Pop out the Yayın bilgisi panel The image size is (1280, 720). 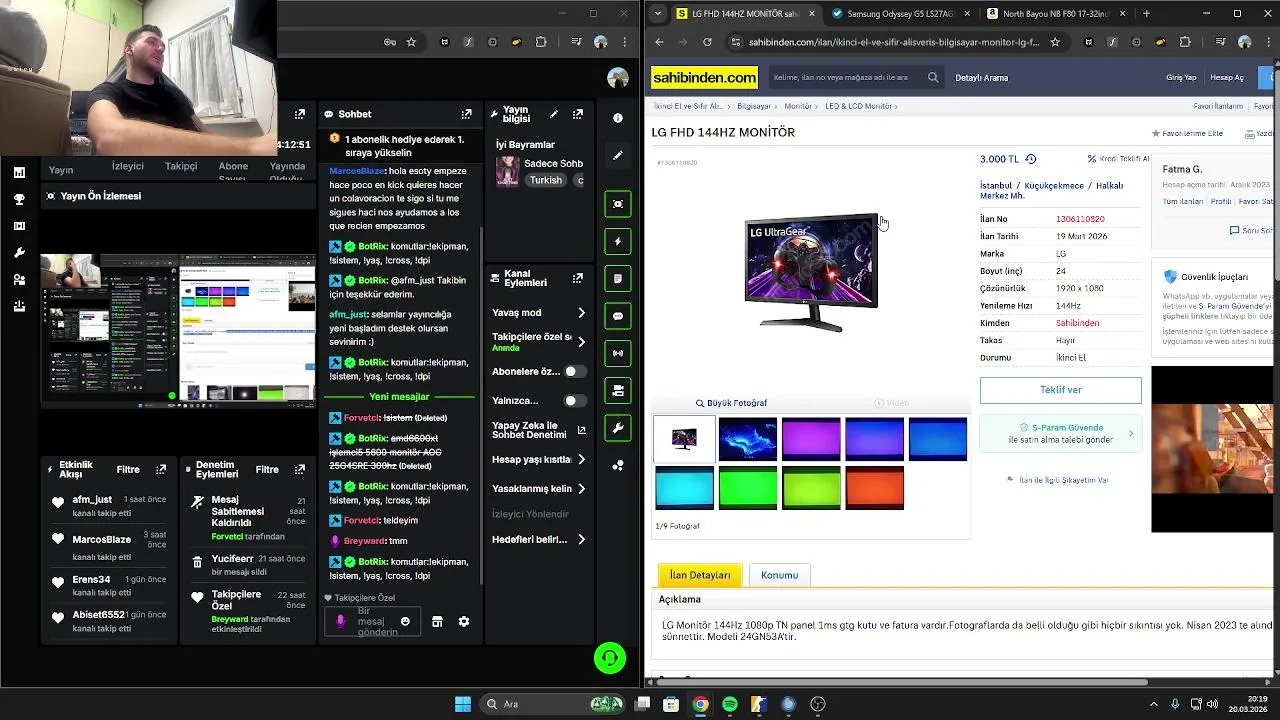click(578, 114)
